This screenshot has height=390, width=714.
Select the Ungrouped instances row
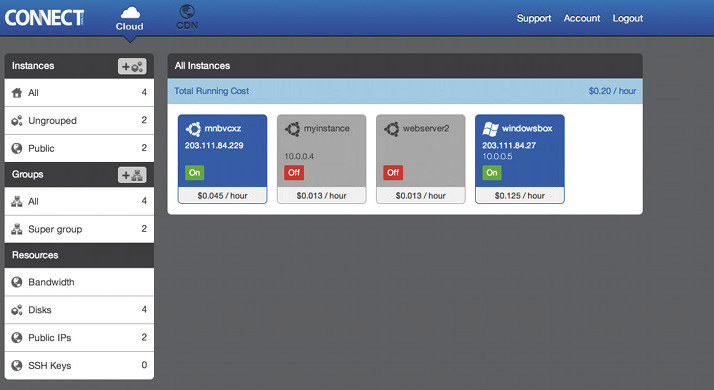pos(79,120)
